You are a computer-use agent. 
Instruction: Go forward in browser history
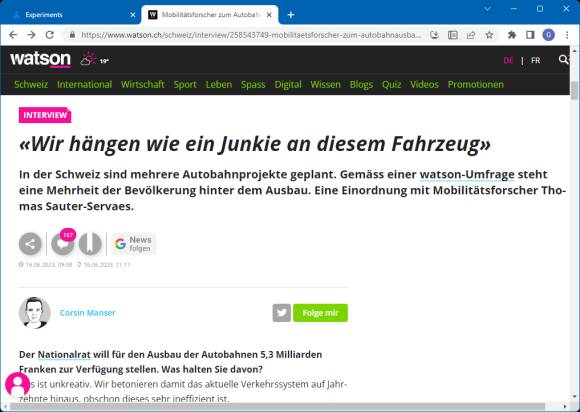(31, 35)
